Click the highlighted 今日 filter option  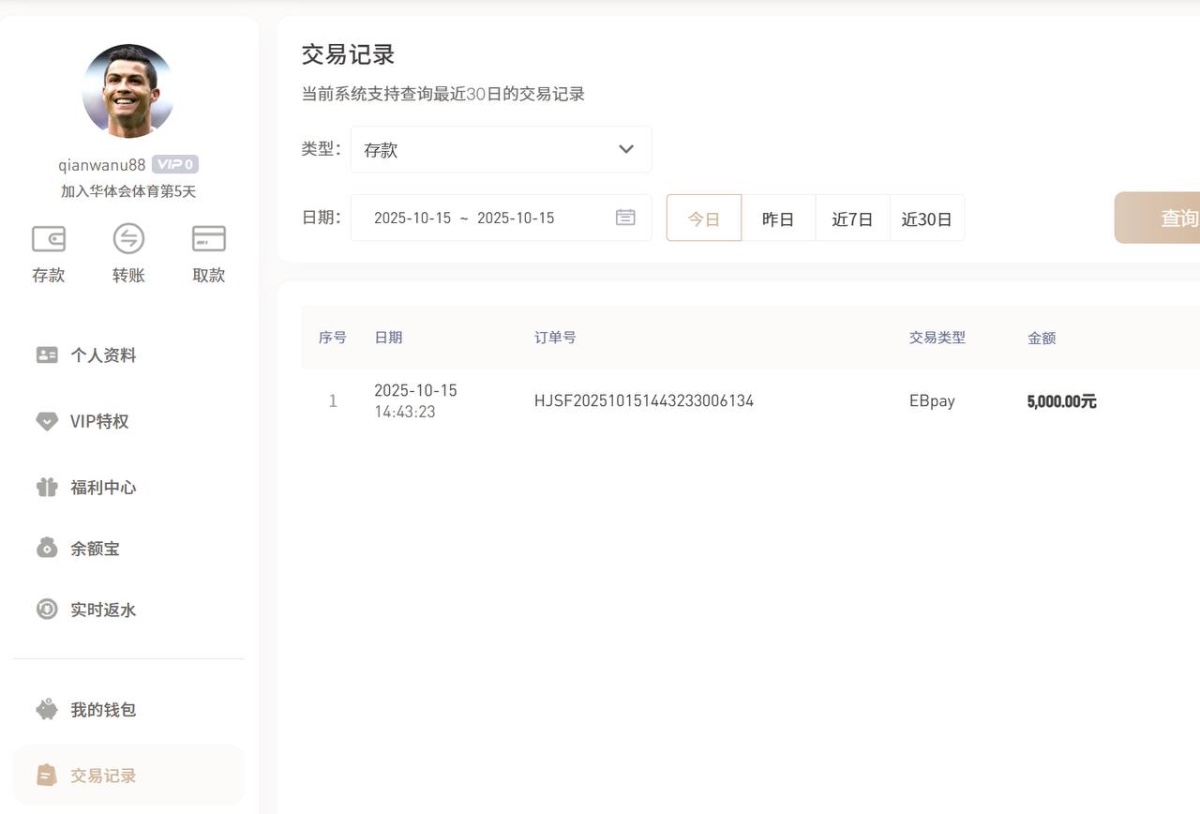tap(704, 217)
